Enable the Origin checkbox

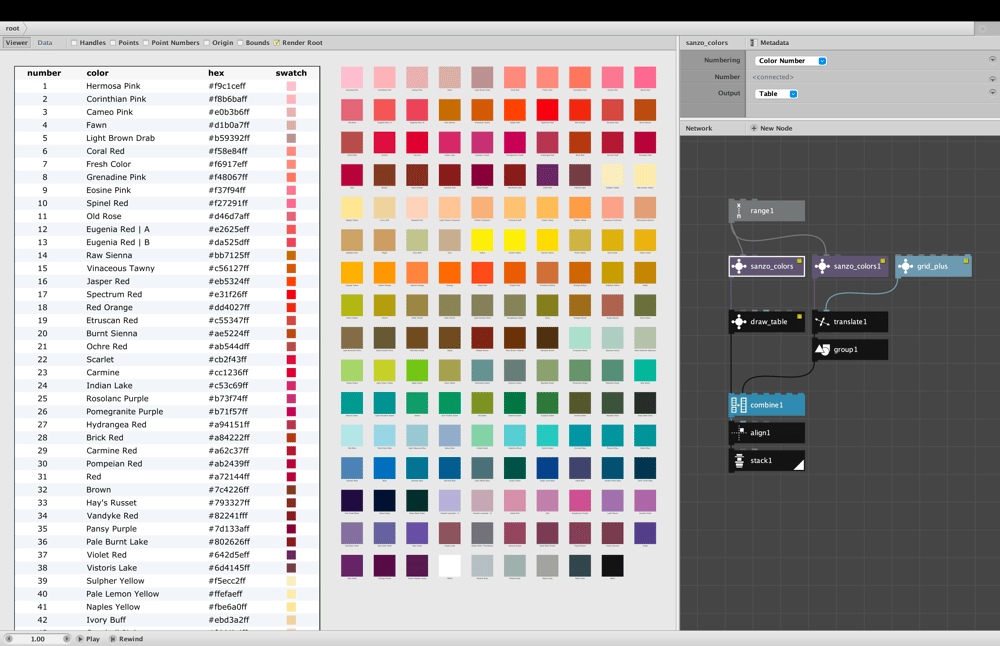[x=207, y=43]
